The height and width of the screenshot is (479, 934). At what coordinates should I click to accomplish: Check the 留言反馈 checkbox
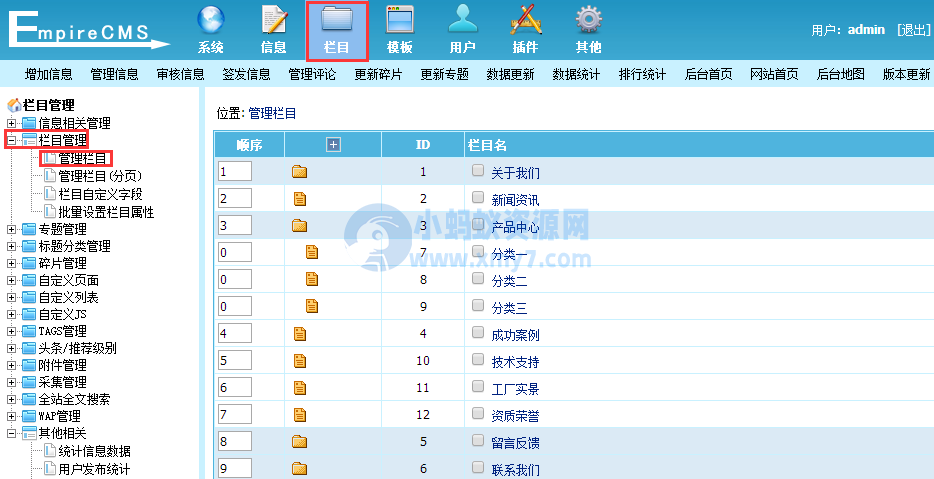click(478, 440)
